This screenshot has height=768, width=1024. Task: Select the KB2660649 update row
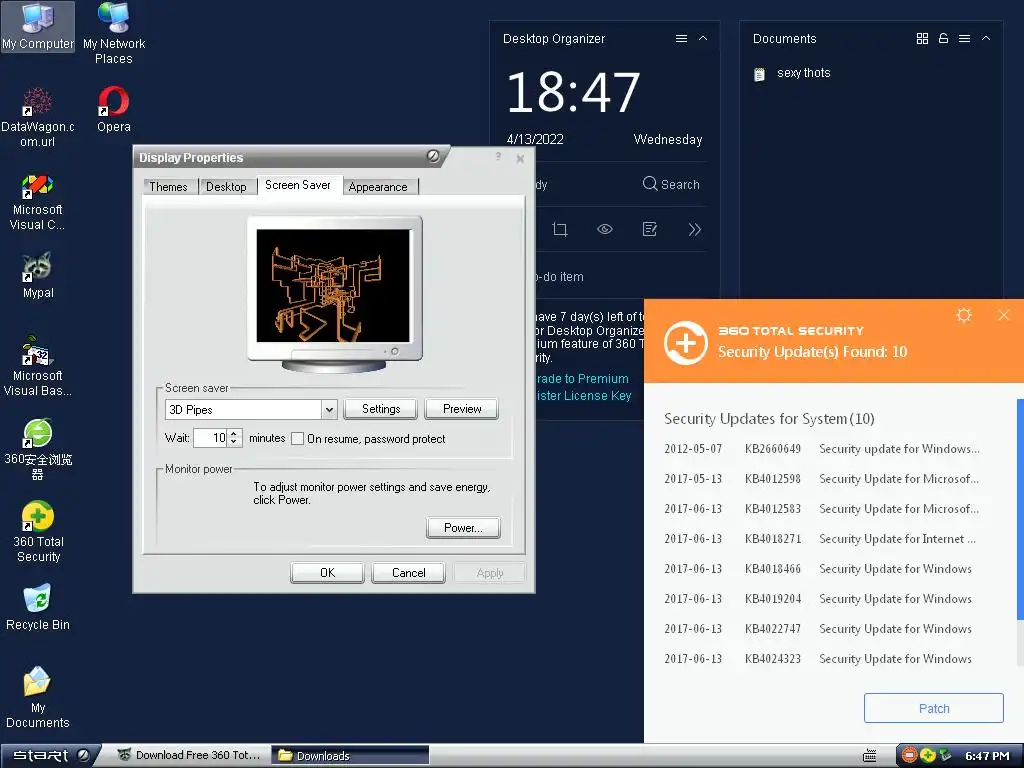point(822,449)
